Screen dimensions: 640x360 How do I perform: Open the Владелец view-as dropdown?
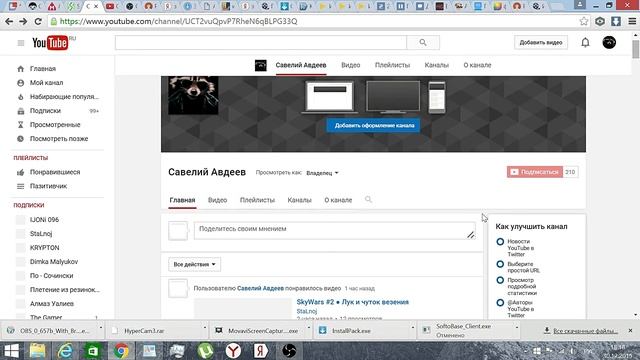click(322, 173)
